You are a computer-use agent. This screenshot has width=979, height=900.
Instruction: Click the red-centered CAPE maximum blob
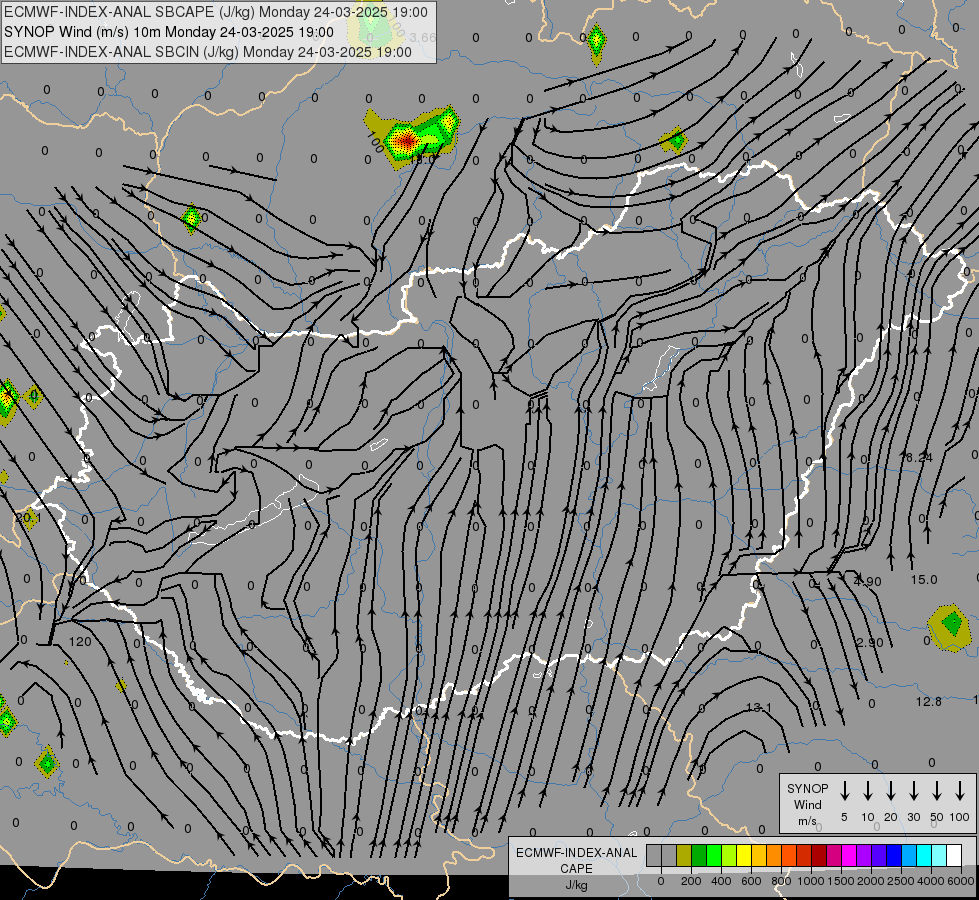click(x=406, y=139)
